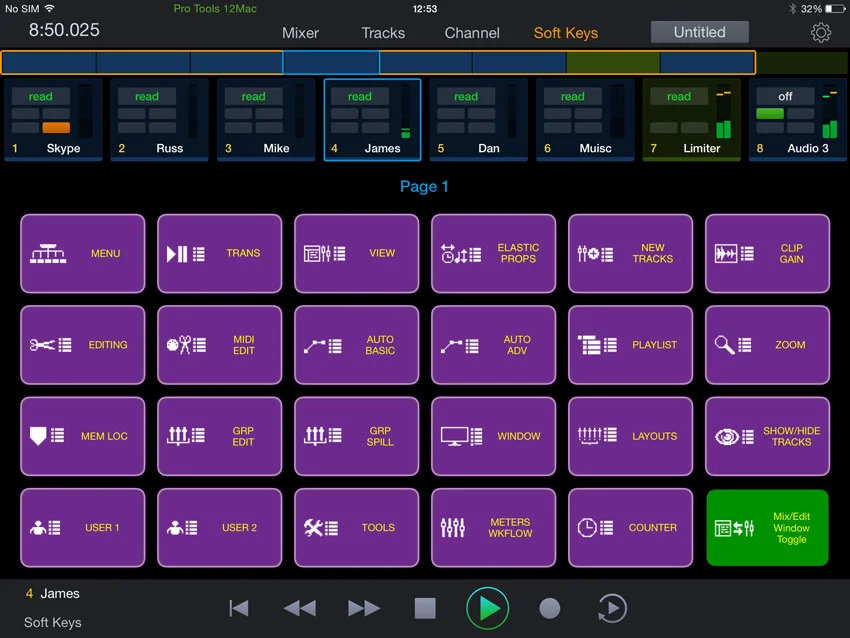Arm recording with the record button

point(550,608)
